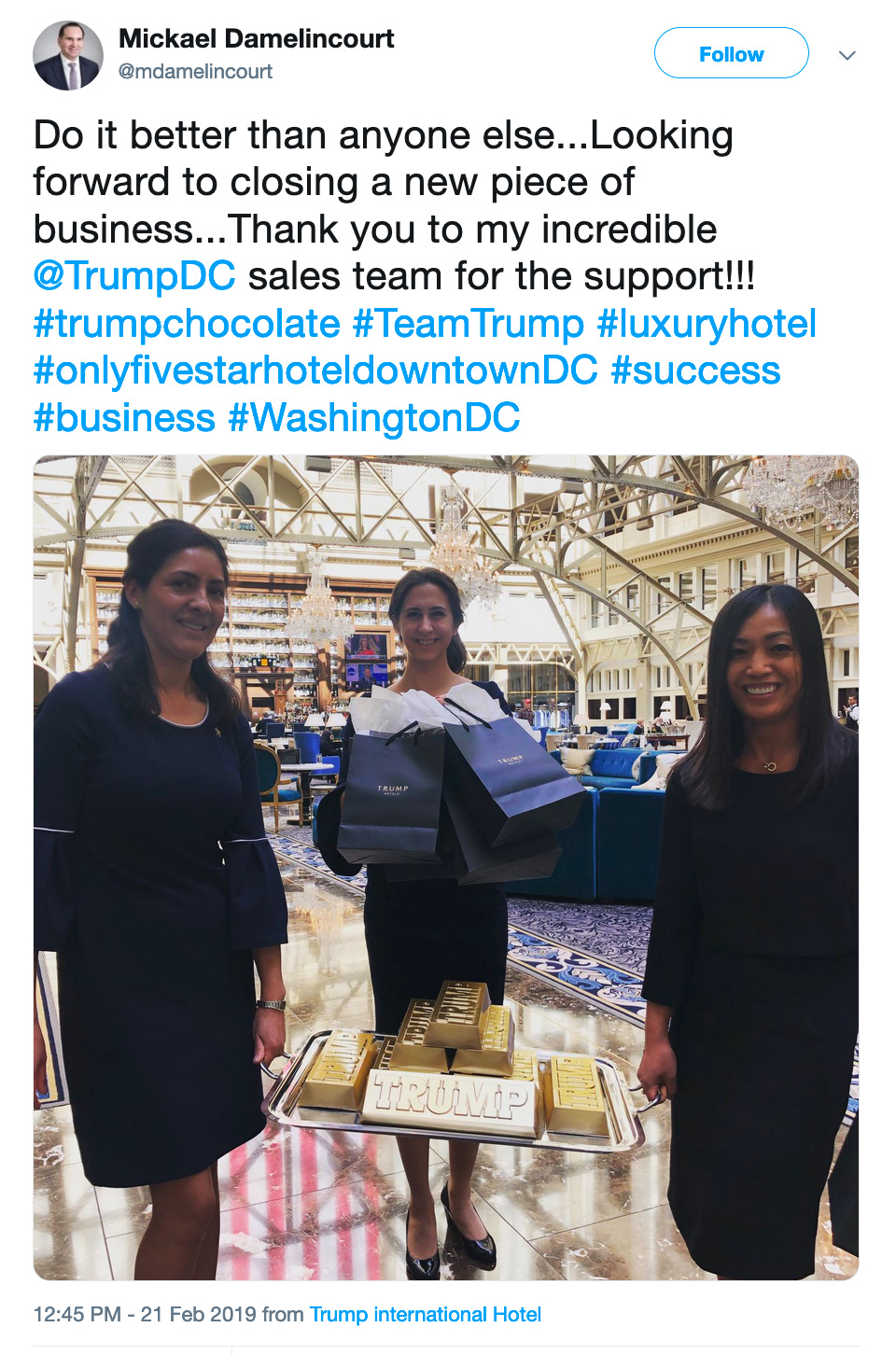The image size is (896, 1355).
Task: Open the #business hashtag
Action: tap(124, 417)
